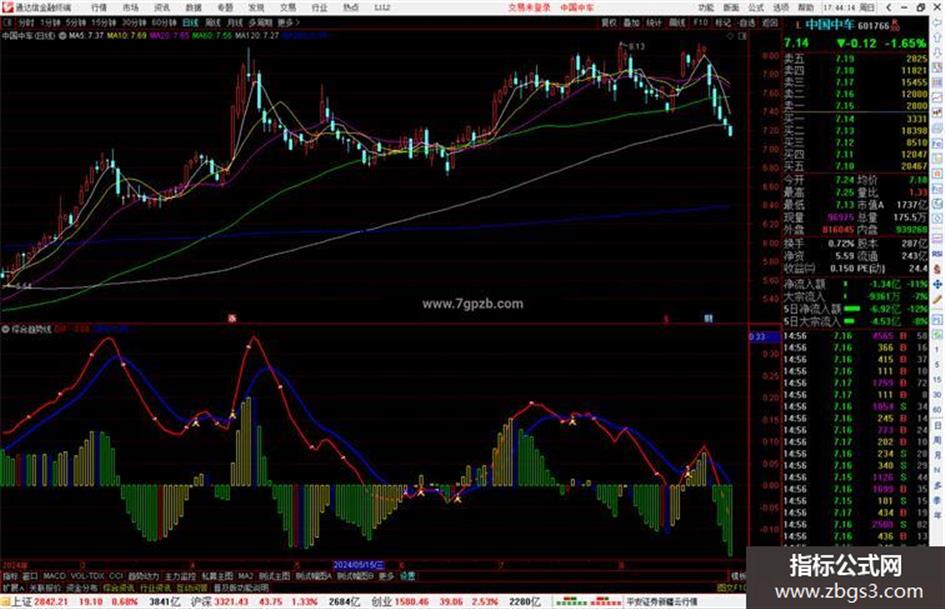Viewport: 945px width, 609px height.
Task: Open F10 company info
Action: (700, 22)
